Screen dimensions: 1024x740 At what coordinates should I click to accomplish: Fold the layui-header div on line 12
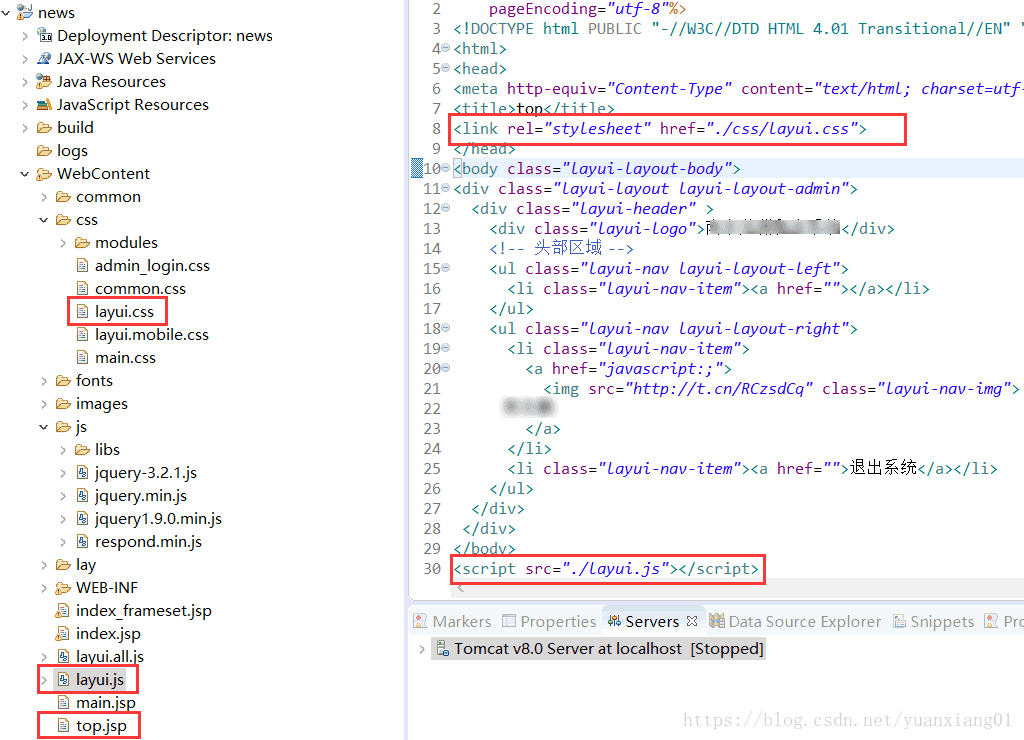click(445, 208)
